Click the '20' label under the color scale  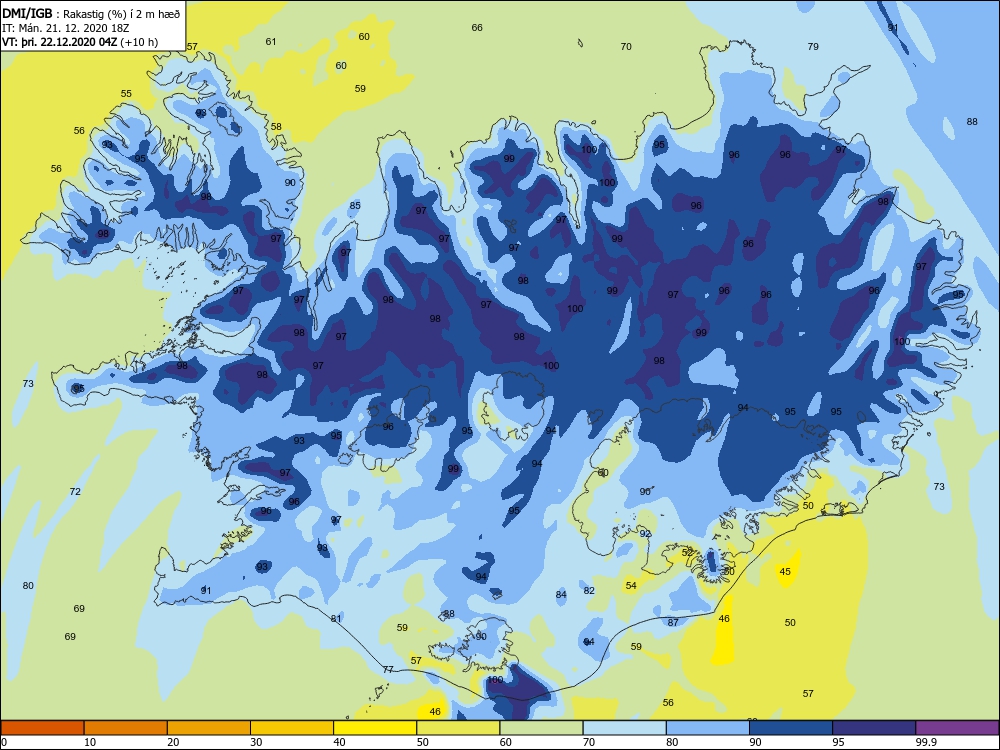[x=173, y=742]
